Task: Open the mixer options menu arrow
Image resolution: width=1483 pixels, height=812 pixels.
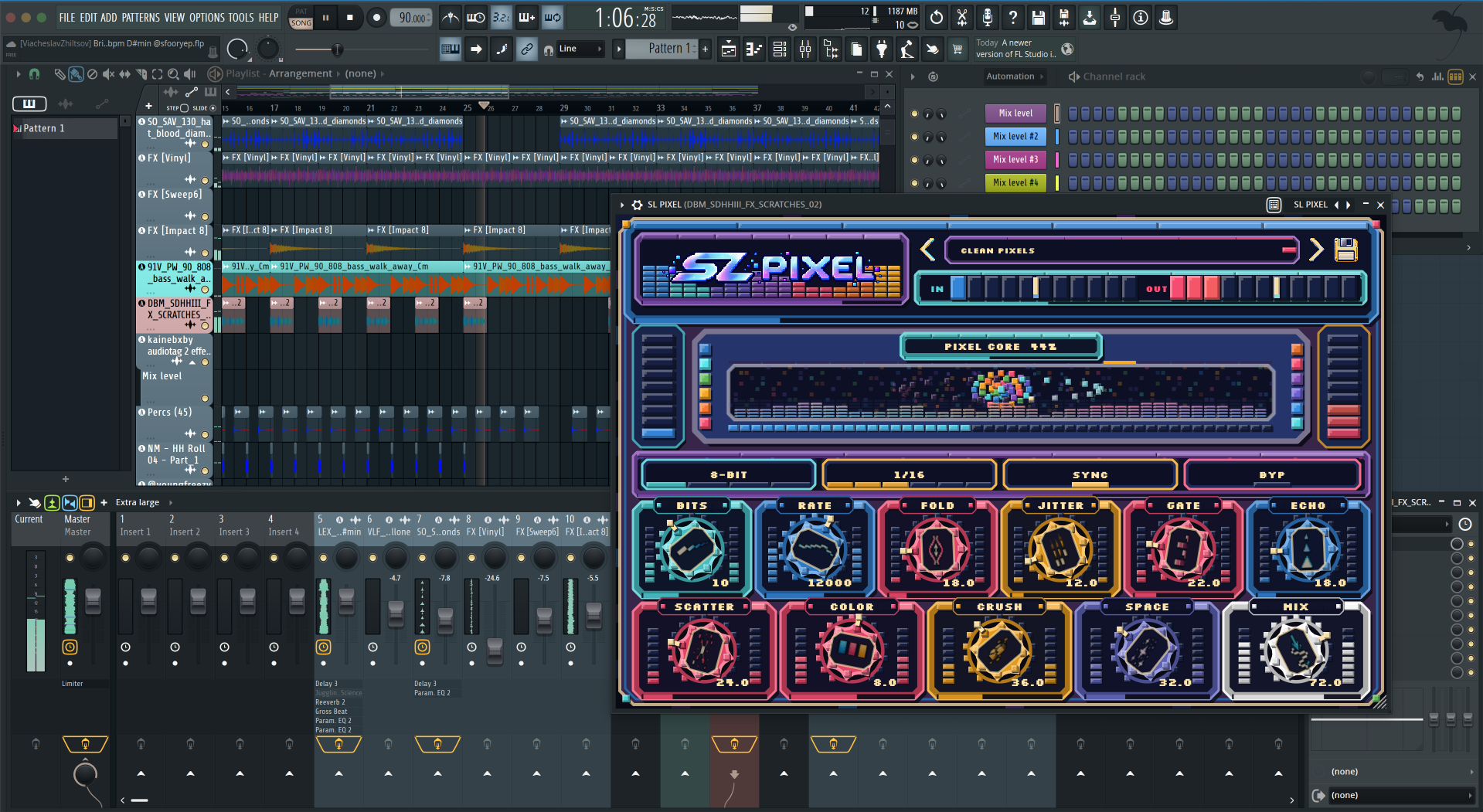Action: 19,502
